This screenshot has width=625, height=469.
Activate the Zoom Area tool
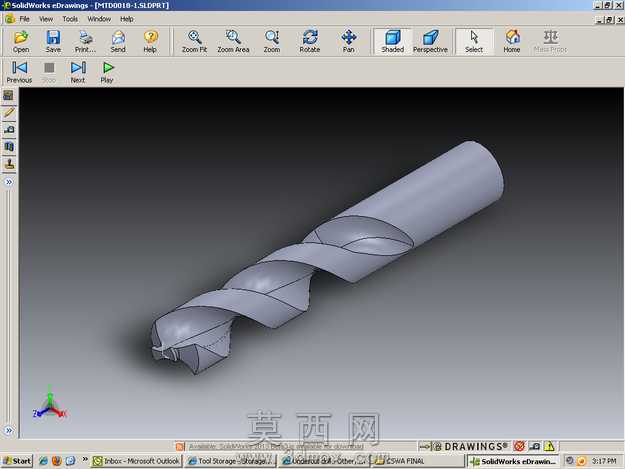[233, 41]
